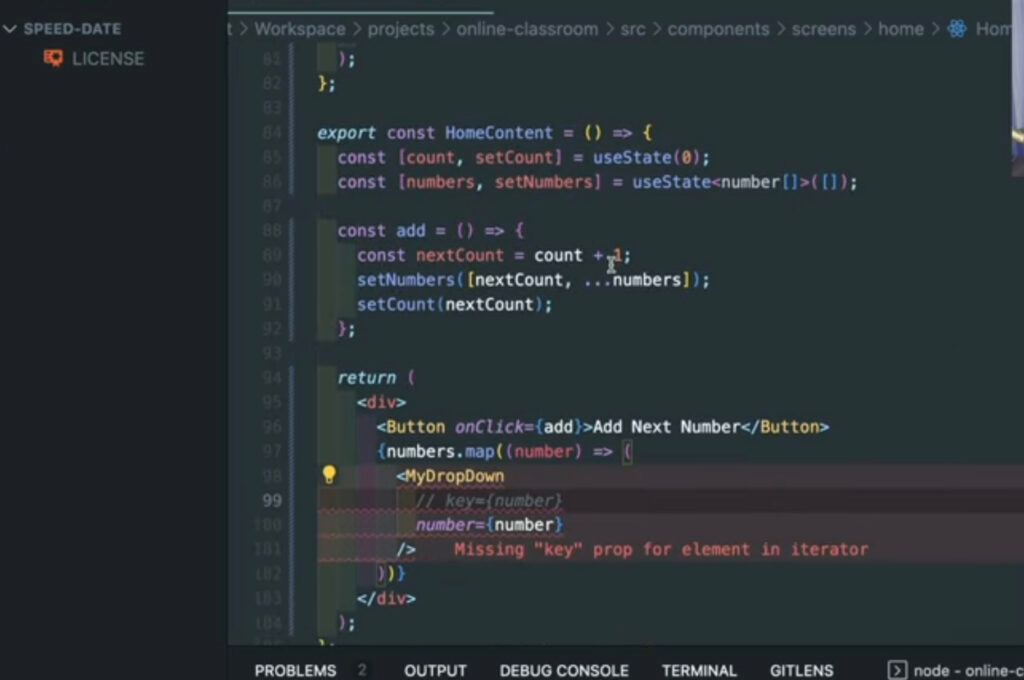Viewport: 1024px width, 680px height.
Task: Click the 'export' keyword
Action: tap(346, 133)
